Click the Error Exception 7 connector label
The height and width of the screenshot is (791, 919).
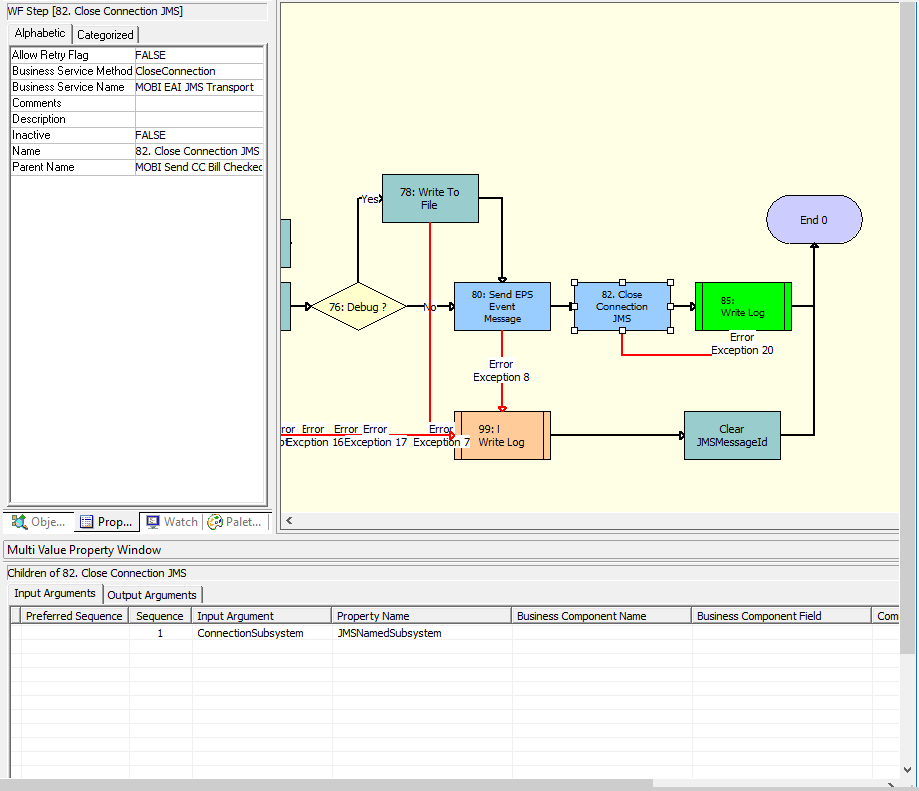[x=441, y=436]
